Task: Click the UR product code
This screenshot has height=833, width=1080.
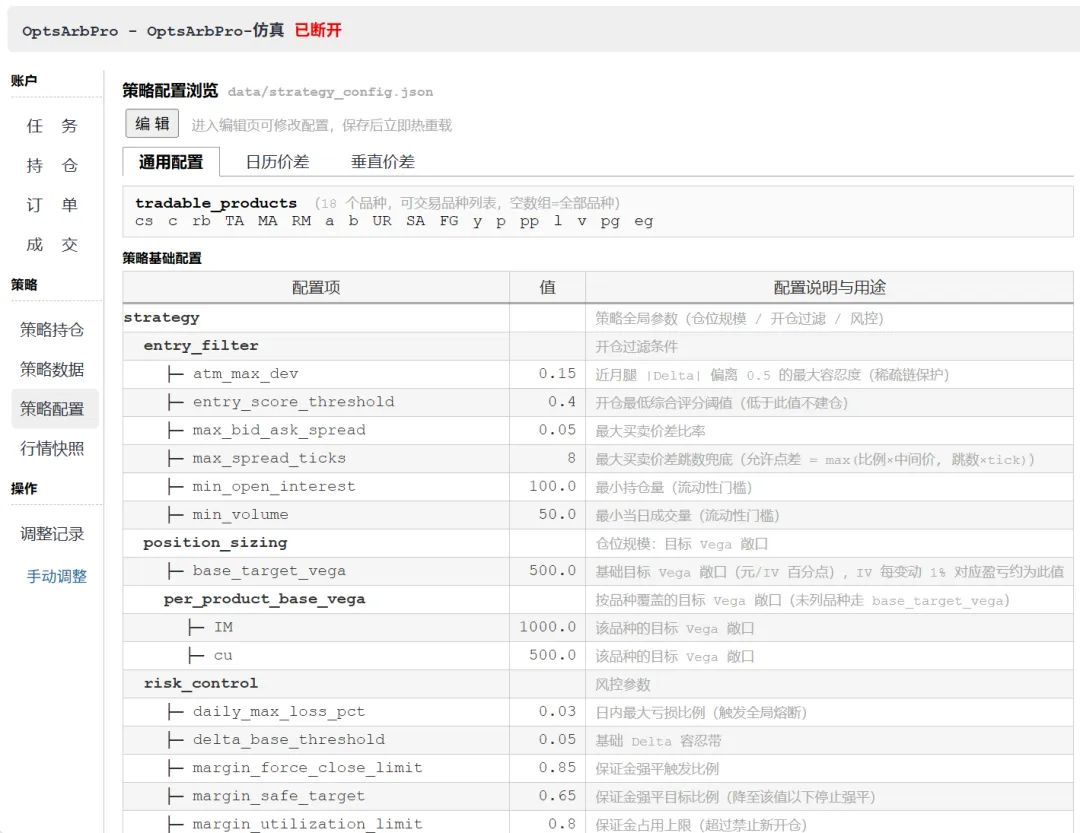Action: pos(382,221)
